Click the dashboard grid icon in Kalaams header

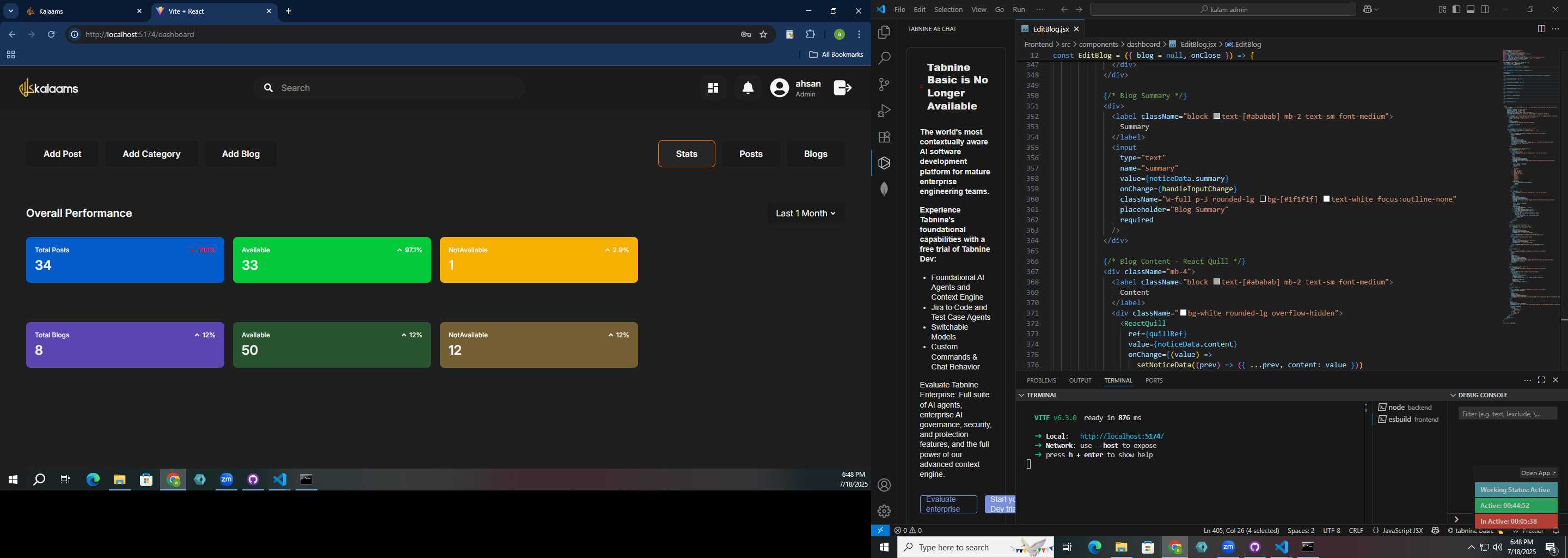pos(713,88)
